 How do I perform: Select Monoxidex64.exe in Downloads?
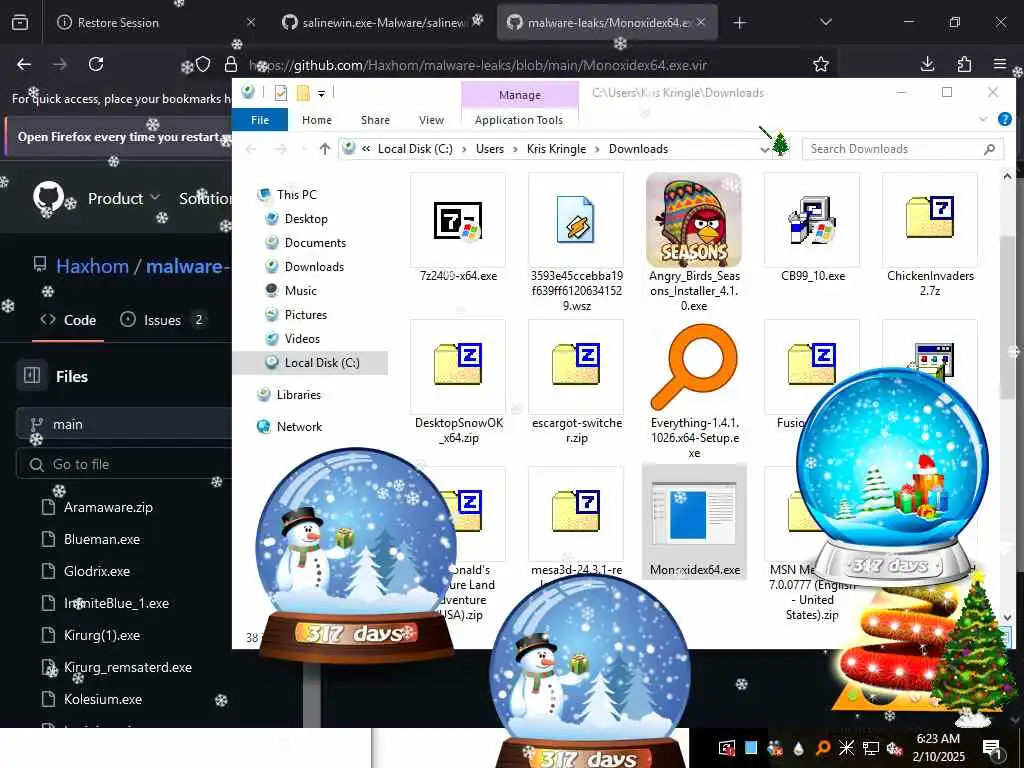coord(694,522)
